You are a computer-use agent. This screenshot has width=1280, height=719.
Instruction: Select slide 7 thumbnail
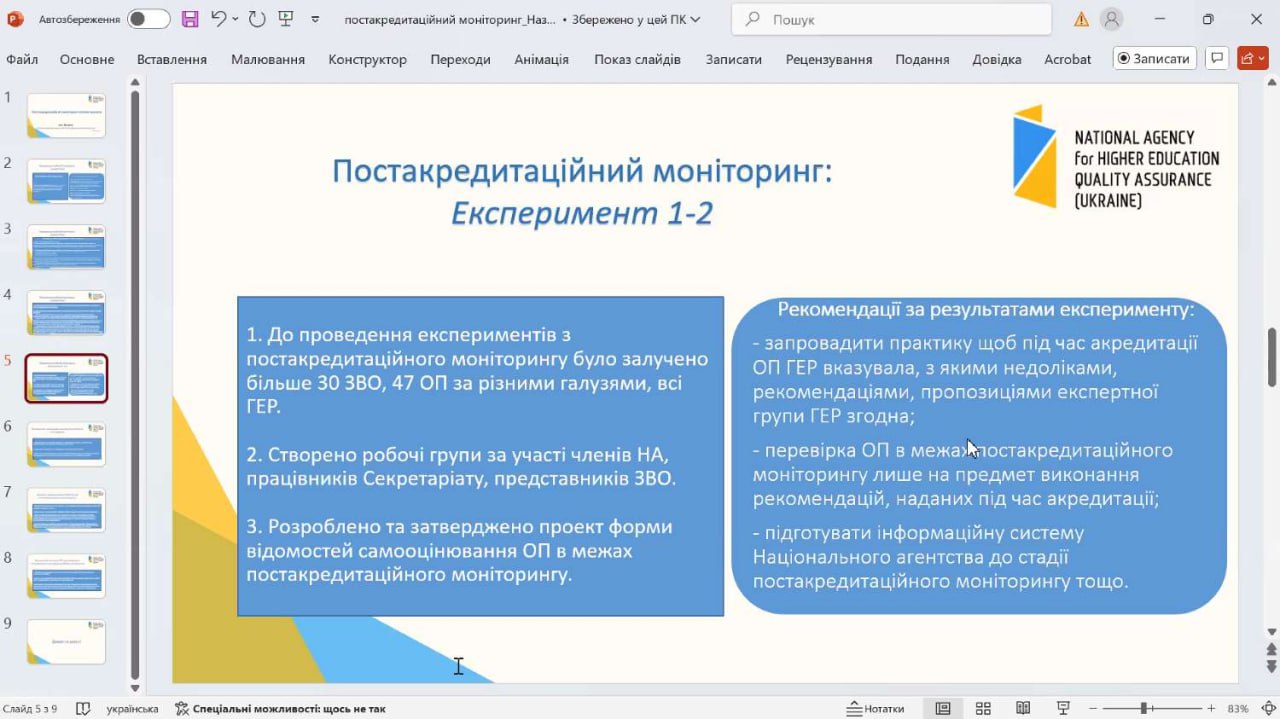pyautogui.click(x=66, y=510)
